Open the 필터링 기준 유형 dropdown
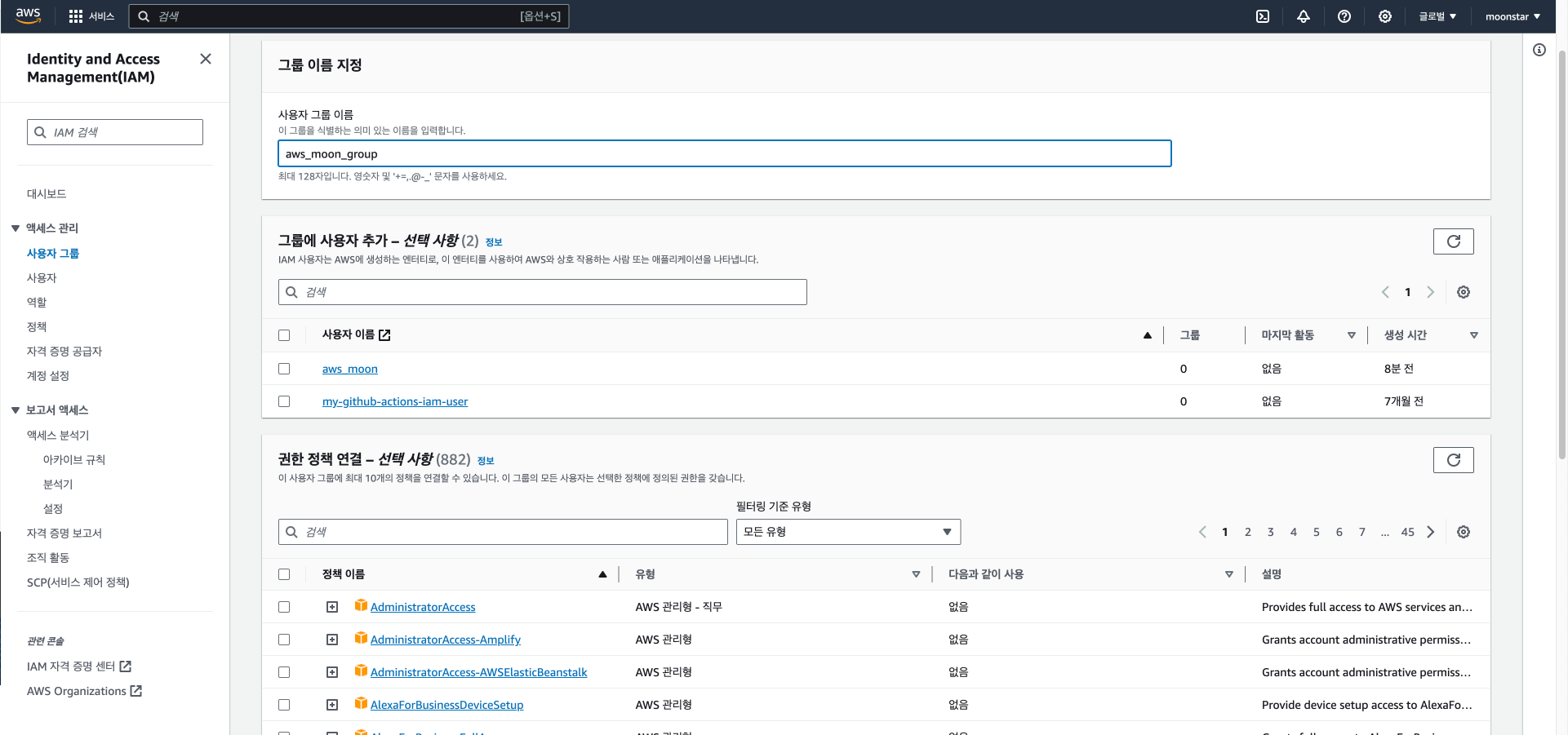This screenshot has width=1568, height=735. pyautogui.click(x=848, y=532)
